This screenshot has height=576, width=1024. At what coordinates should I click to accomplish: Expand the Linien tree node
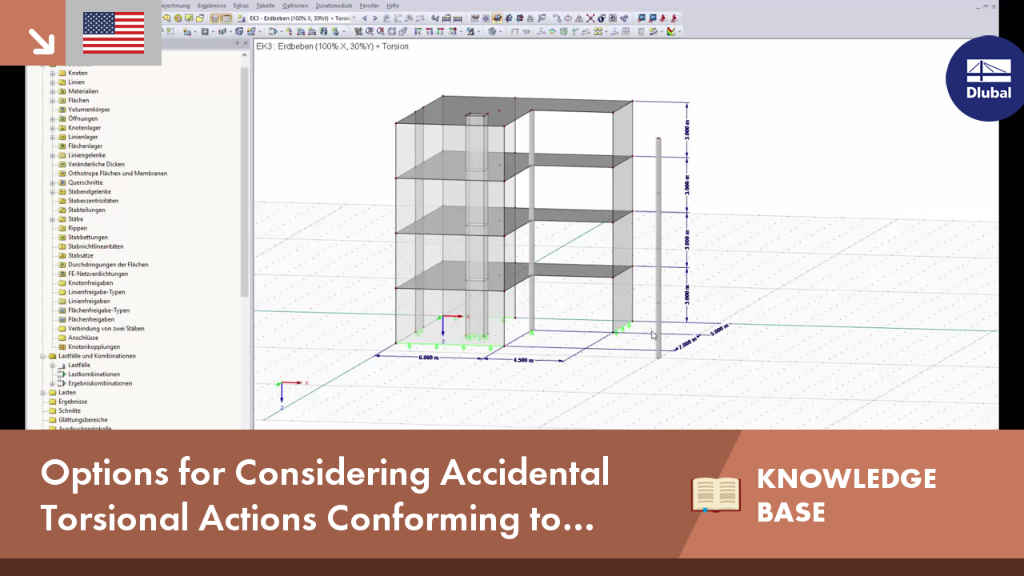pyautogui.click(x=52, y=82)
